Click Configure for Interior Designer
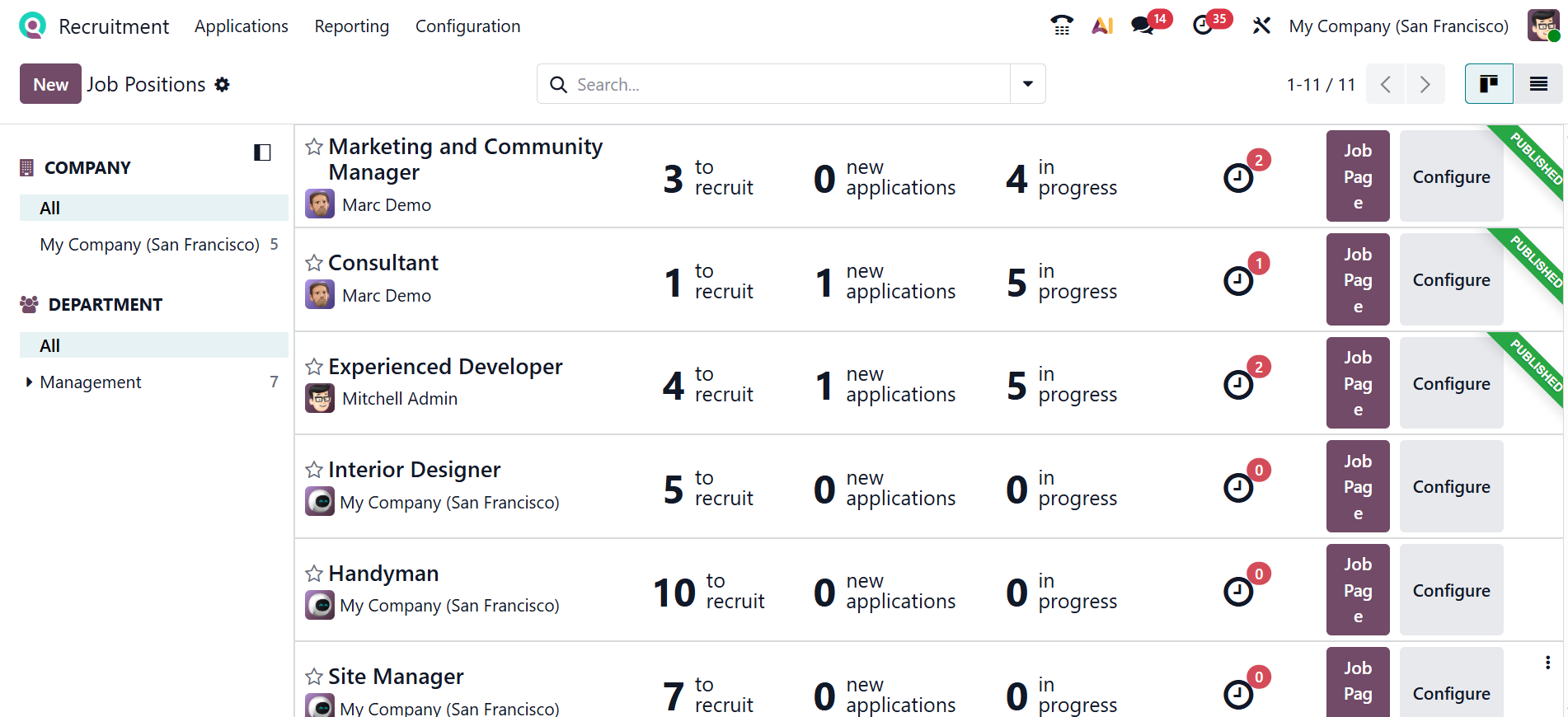1568x717 pixels. (x=1451, y=487)
